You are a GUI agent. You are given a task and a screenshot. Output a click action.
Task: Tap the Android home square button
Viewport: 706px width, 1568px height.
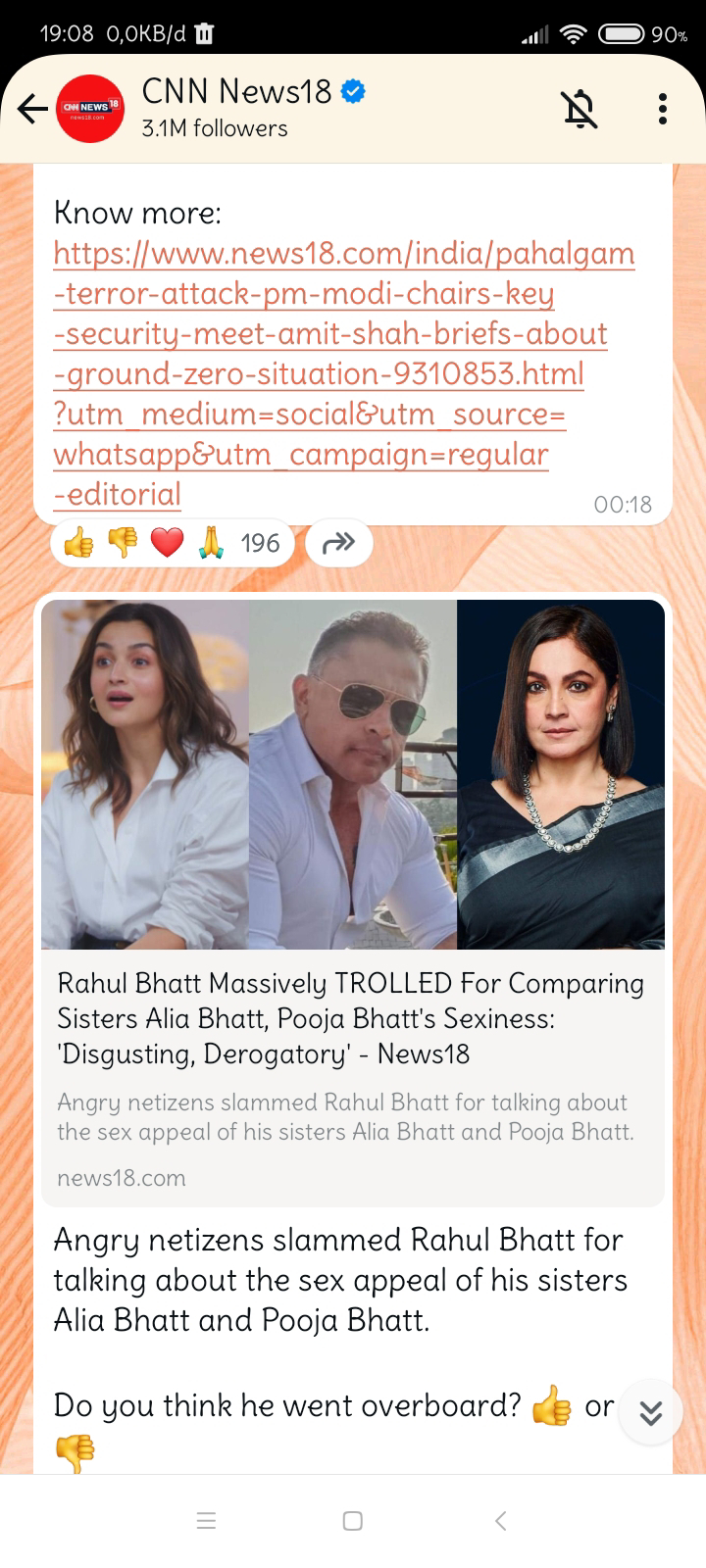pos(353,1521)
